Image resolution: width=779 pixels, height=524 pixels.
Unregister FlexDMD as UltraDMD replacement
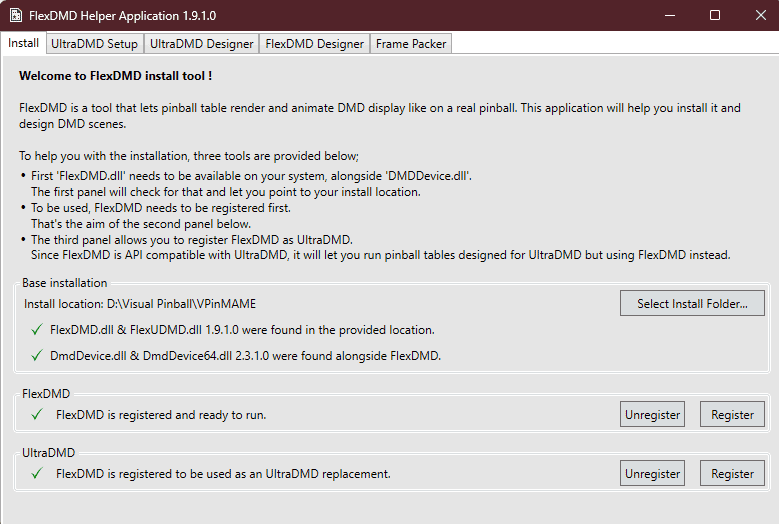click(652, 473)
